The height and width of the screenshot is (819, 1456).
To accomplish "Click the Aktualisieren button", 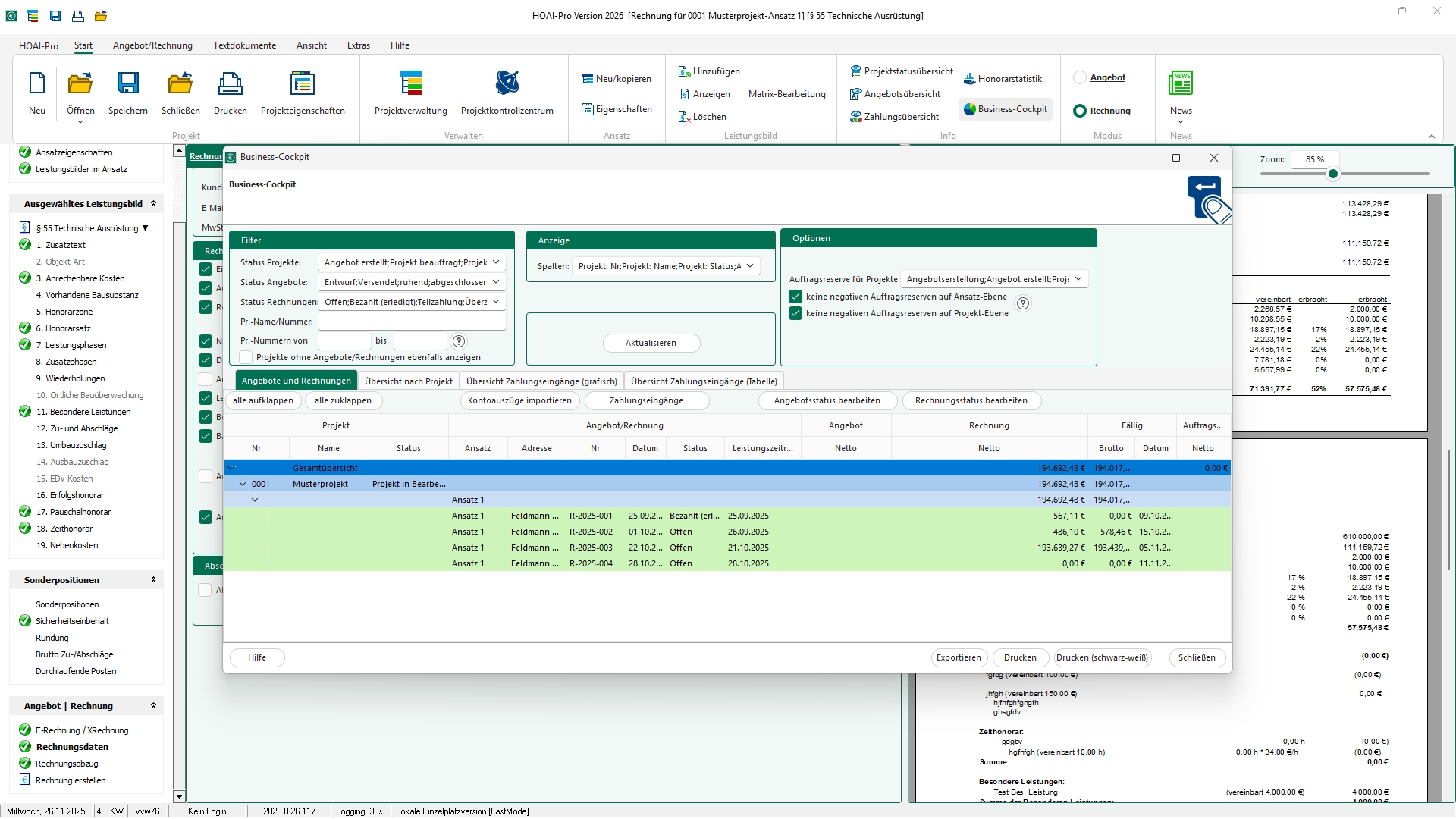I will click(651, 343).
